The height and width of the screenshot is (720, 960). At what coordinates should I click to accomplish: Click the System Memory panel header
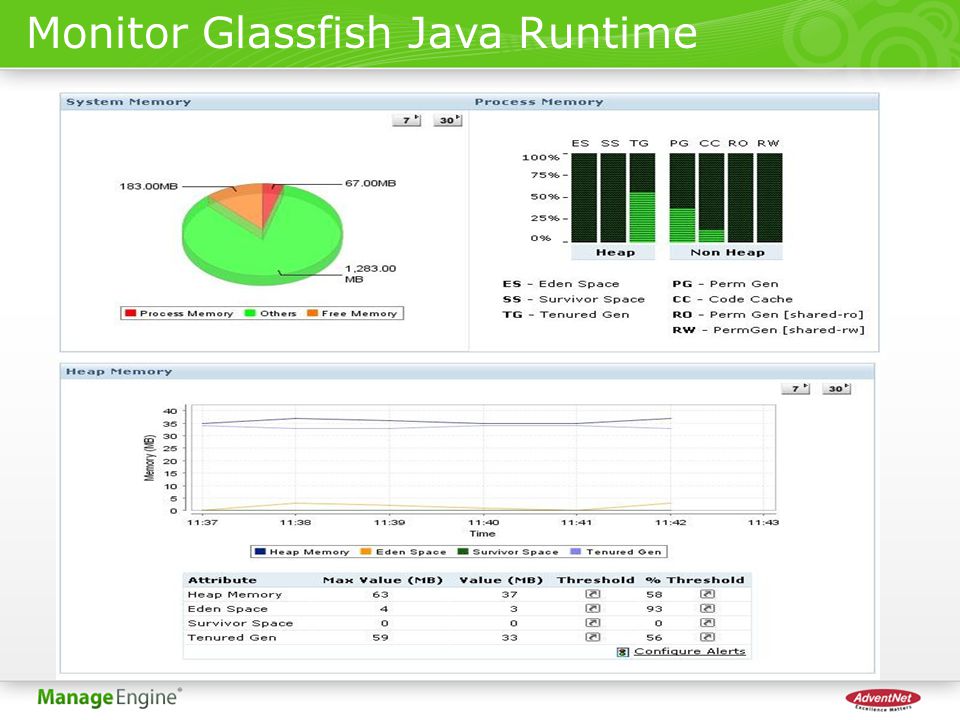coord(129,102)
